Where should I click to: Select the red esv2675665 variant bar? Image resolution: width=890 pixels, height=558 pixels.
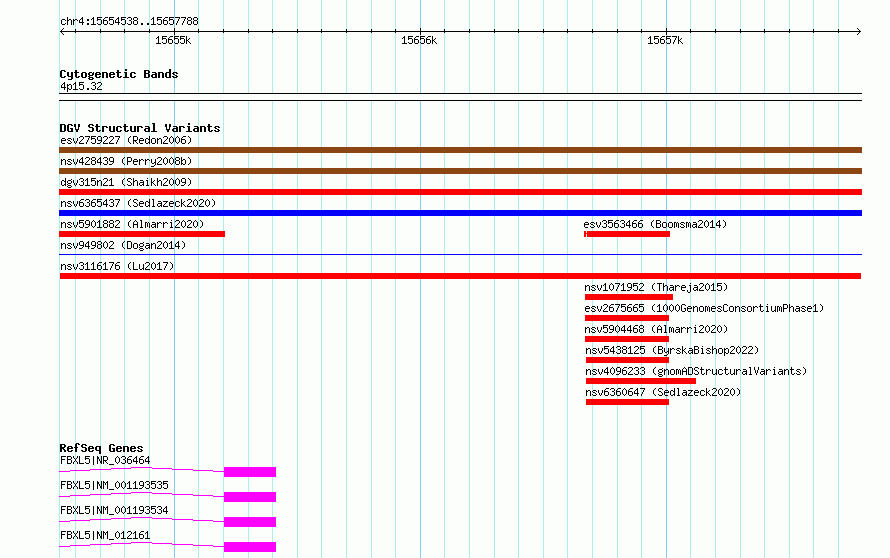(x=627, y=318)
